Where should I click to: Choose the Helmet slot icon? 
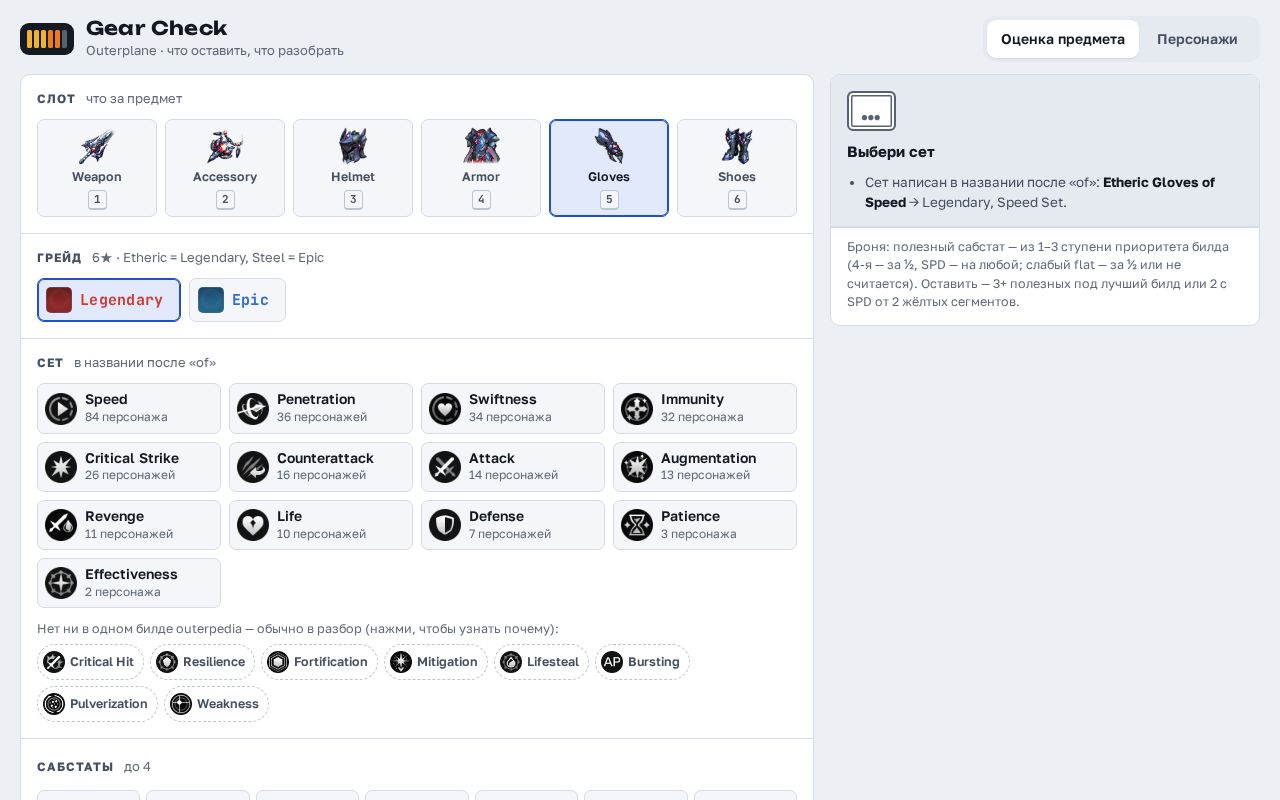353,147
